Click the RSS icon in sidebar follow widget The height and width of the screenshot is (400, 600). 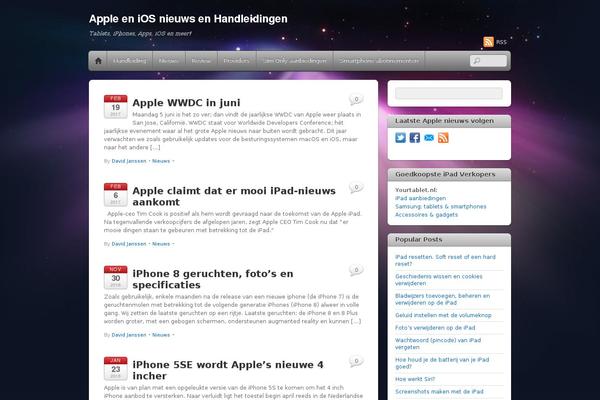click(443, 138)
